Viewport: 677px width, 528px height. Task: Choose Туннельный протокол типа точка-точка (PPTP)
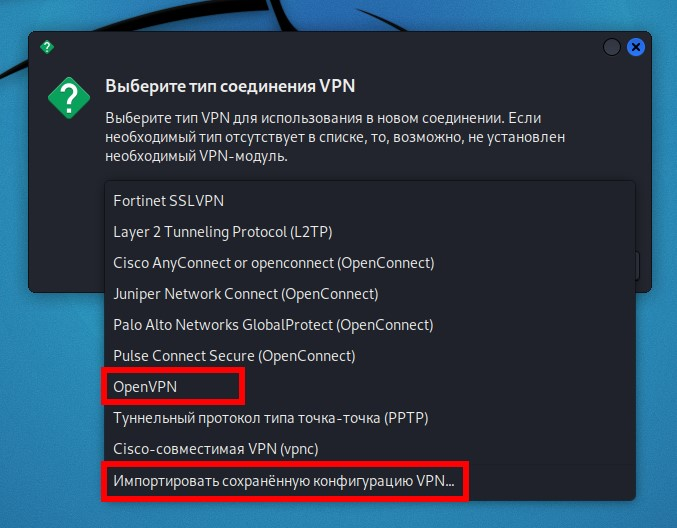click(x=370, y=418)
